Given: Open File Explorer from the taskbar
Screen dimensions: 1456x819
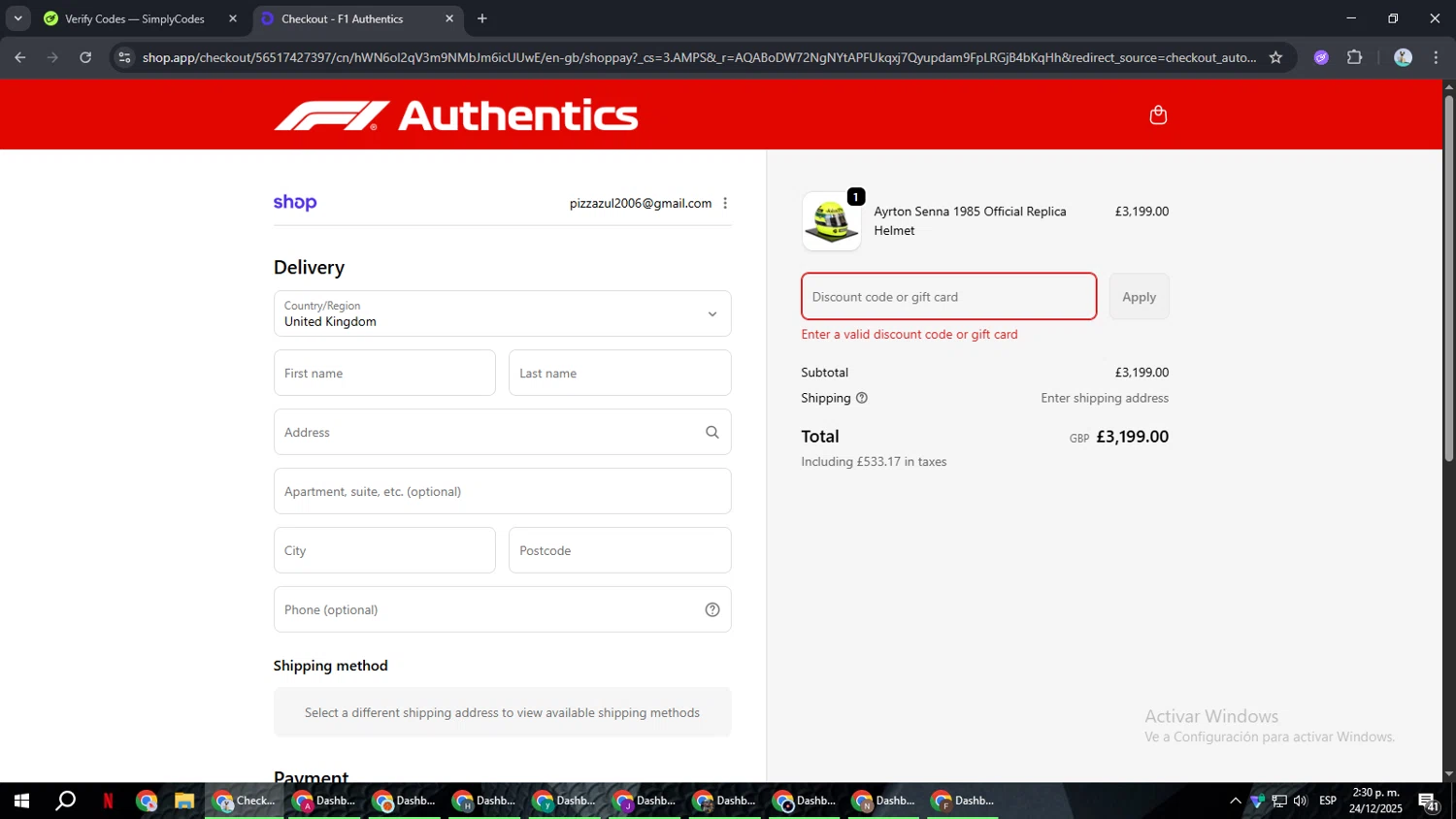Looking at the screenshot, I should [184, 801].
